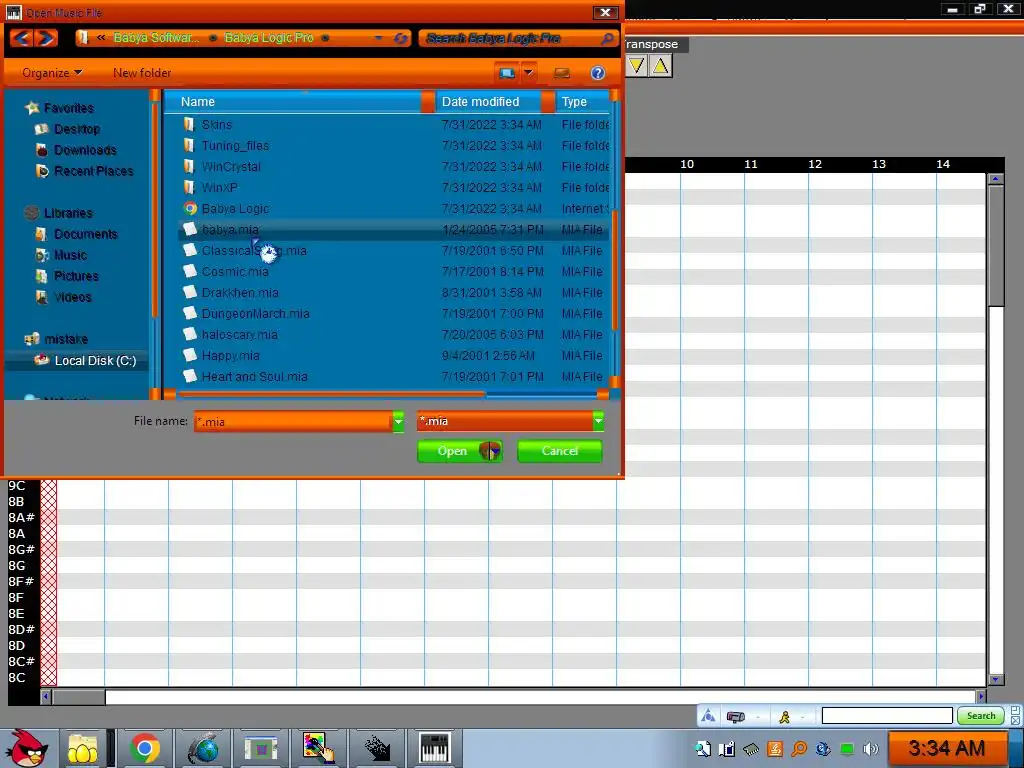Image resolution: width=1024 pixels, height=768 pixels.
Task: Click the piano roll horizontal scrollbar thumb
Action: pyautogui.click(x=78, y=697)
